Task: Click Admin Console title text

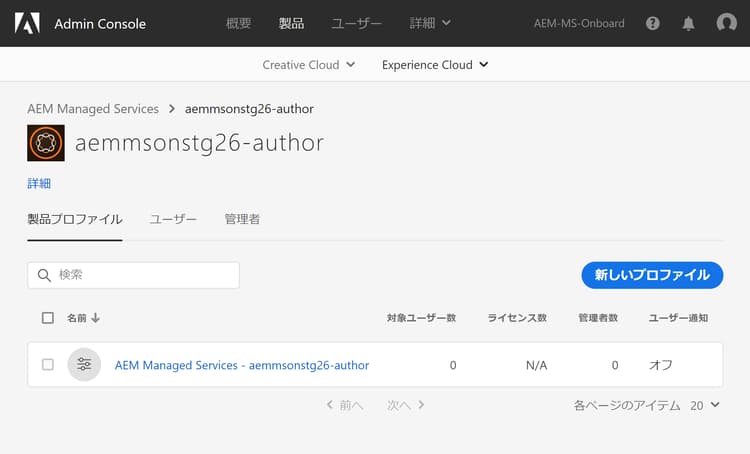Action: pos(100,23)
